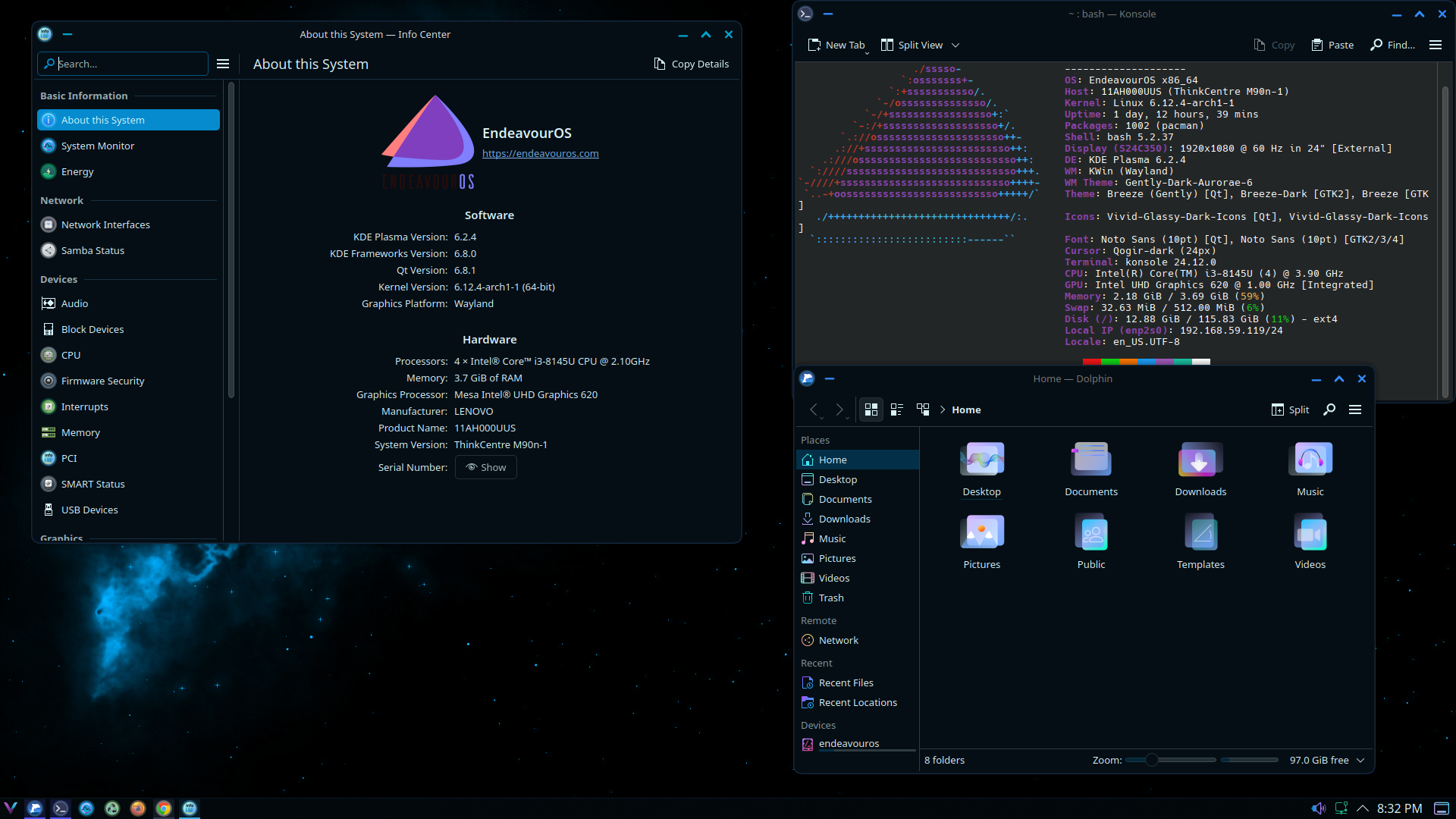This screenshot has height=819, width=1456.
Task: Select Network under Remote in Dolphin
Action: pos(858,640)
